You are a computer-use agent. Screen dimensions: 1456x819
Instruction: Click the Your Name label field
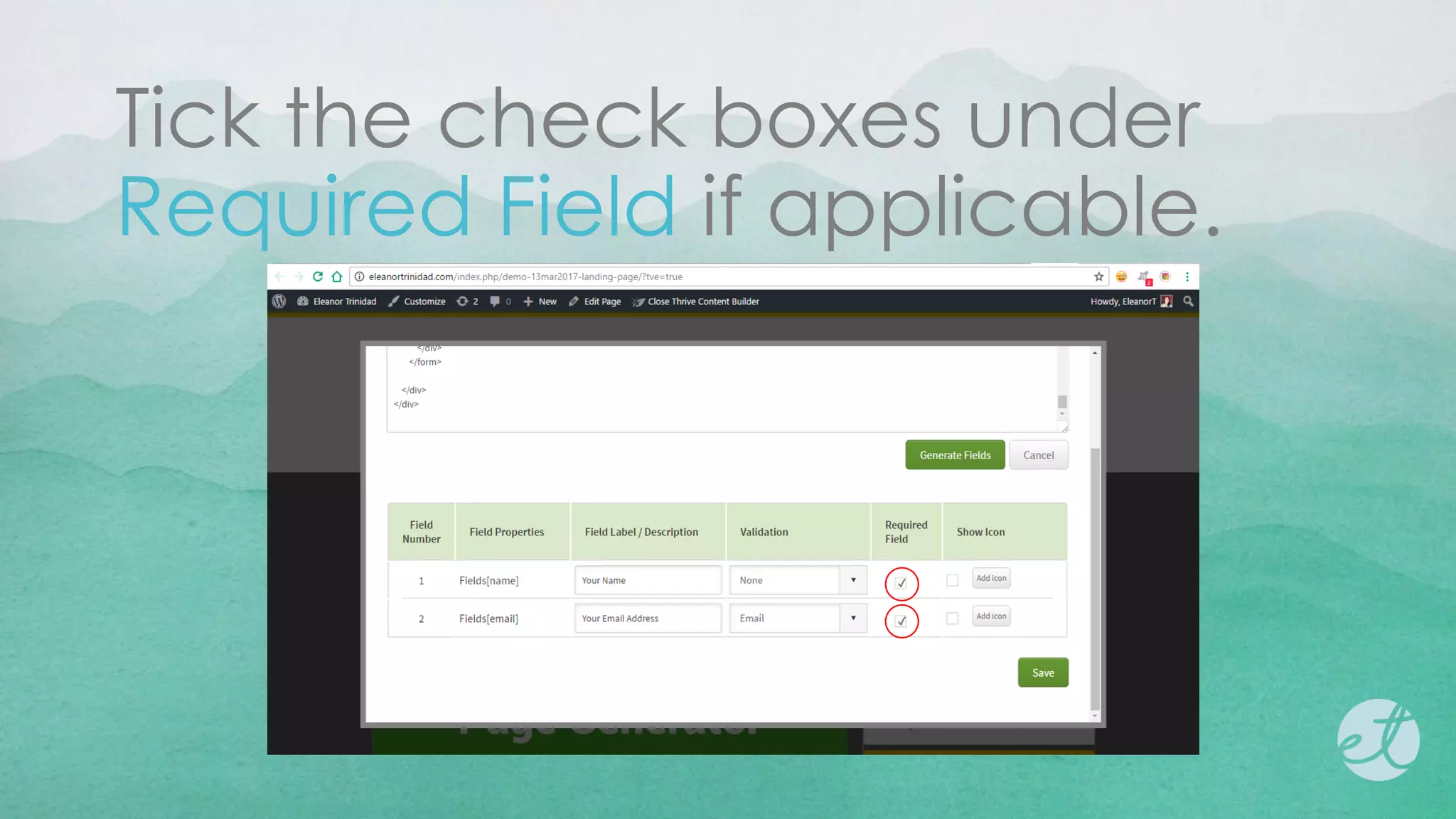(648, 580)
